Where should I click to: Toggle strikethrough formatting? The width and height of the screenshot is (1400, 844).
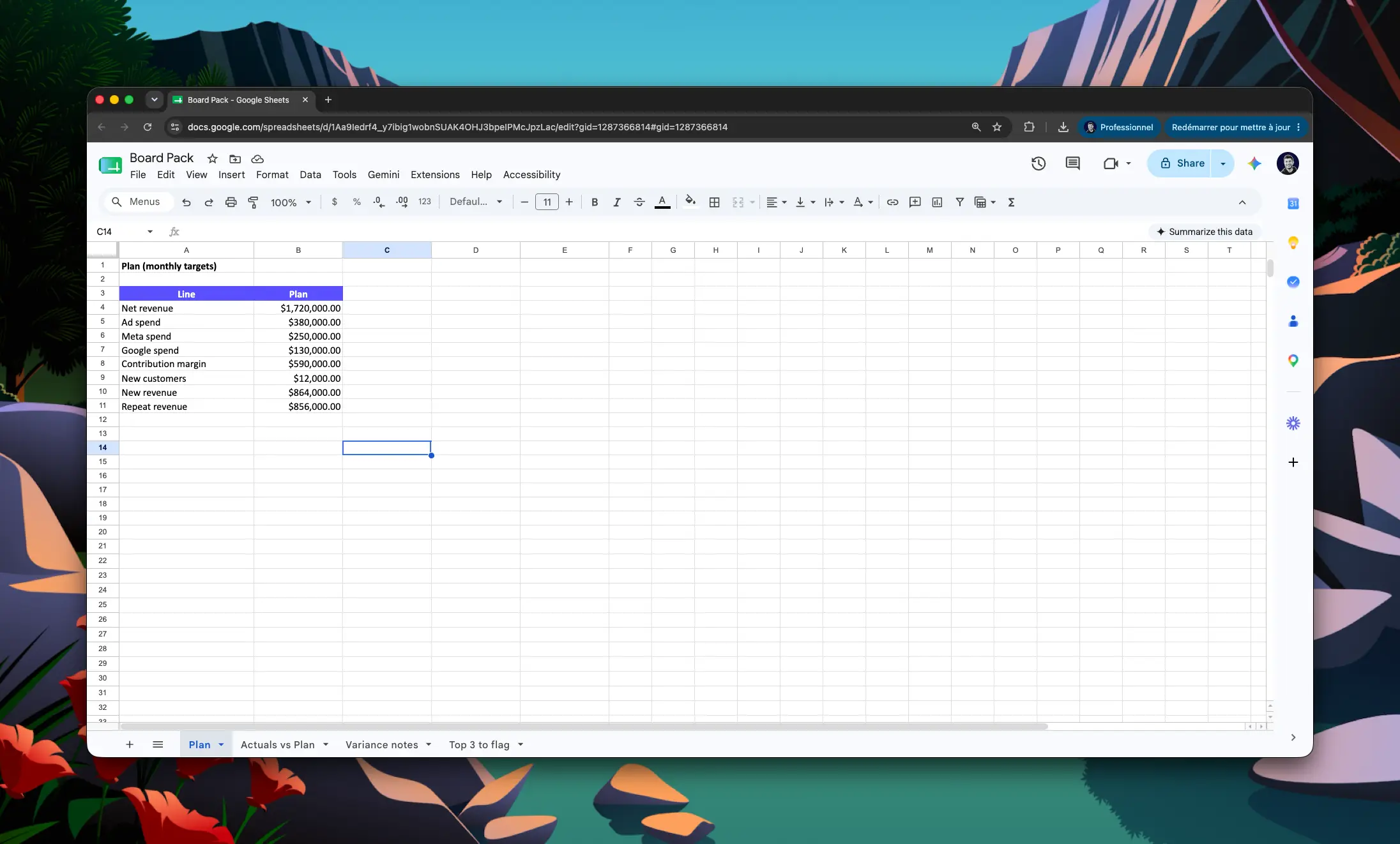639,202
